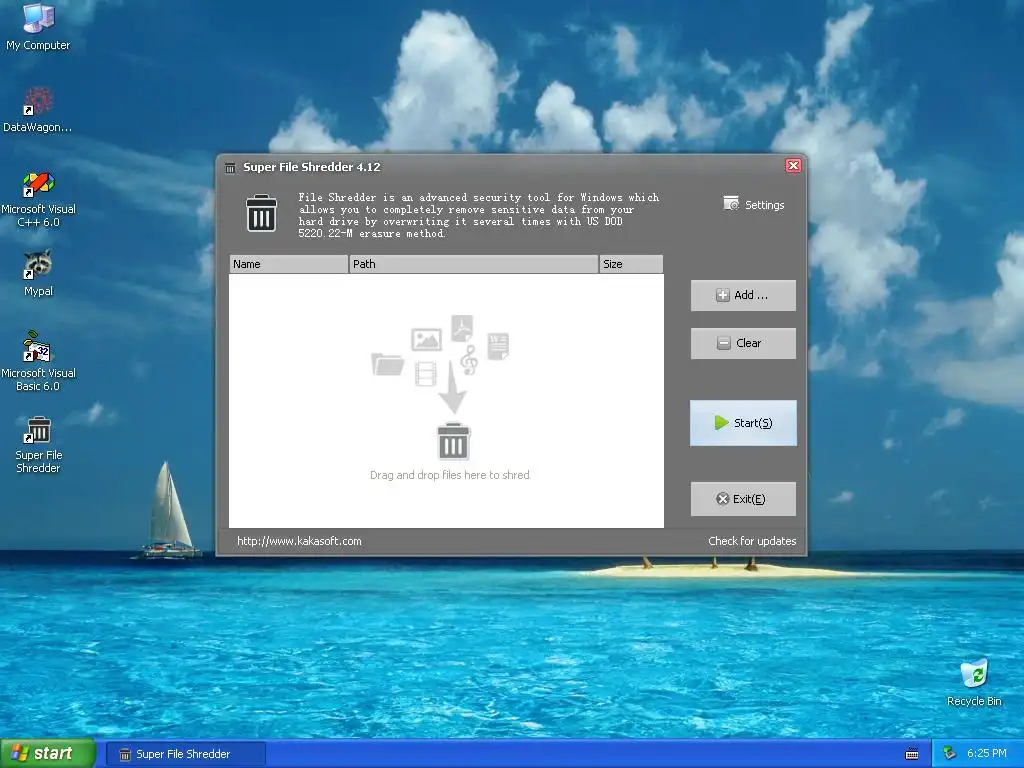Click 'Drag and drop files here to shred' text
This screenshot has height=768, width=1024.
[x=449, y=475]
